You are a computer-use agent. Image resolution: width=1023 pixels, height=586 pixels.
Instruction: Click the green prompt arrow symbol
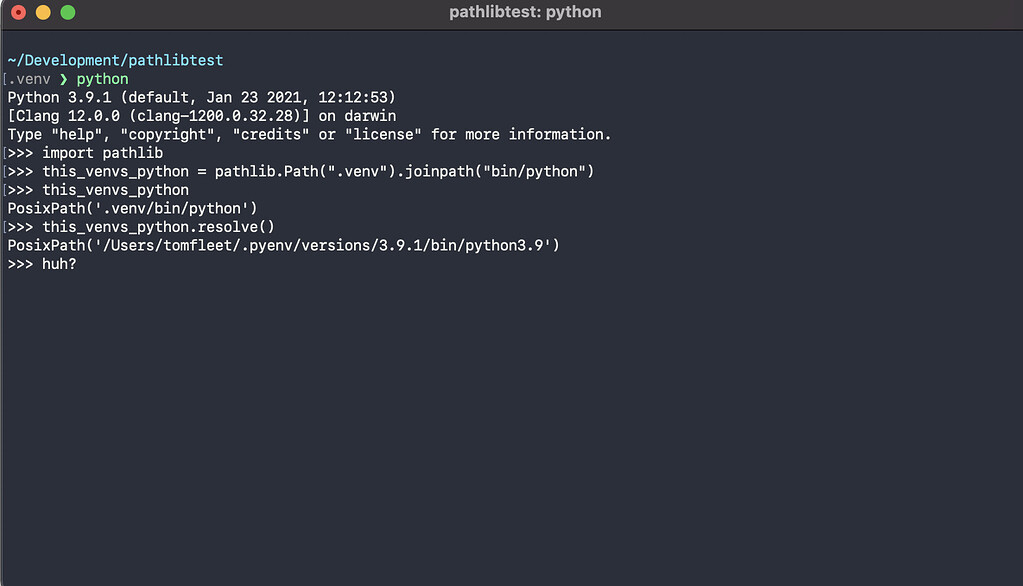pos(63,79)
